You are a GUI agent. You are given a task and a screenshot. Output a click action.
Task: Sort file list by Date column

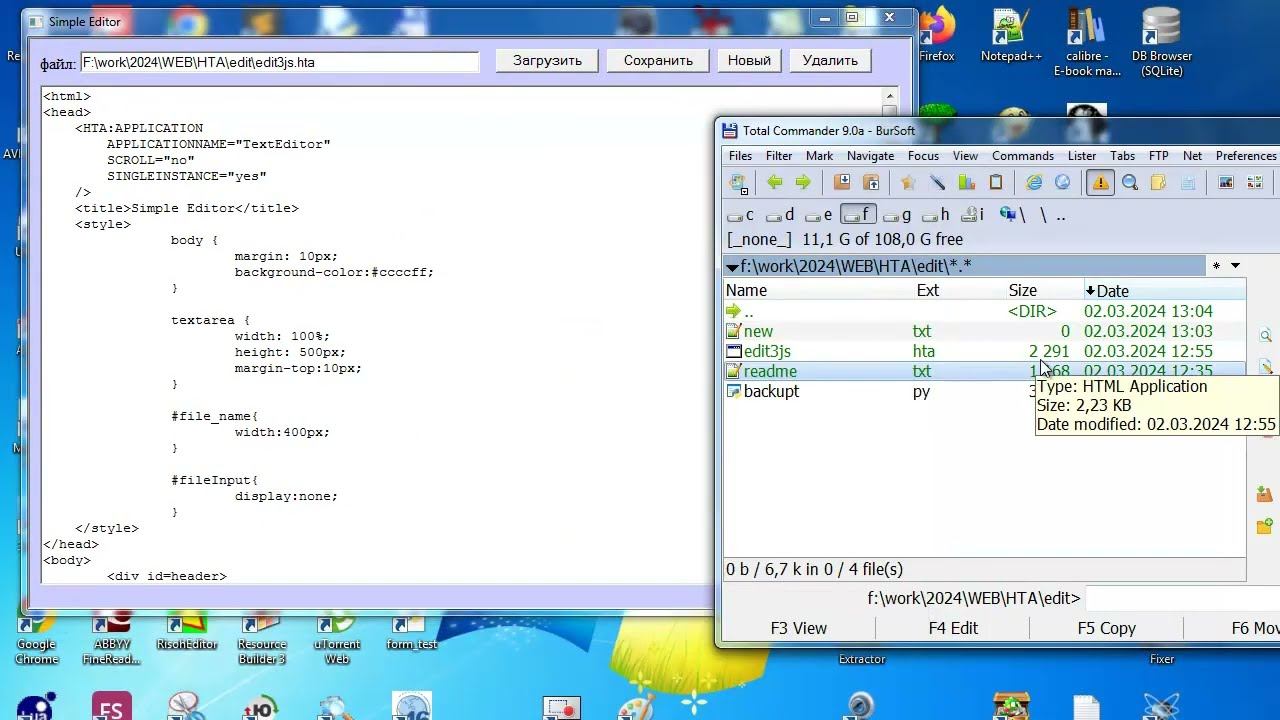tap(1164, 291)
